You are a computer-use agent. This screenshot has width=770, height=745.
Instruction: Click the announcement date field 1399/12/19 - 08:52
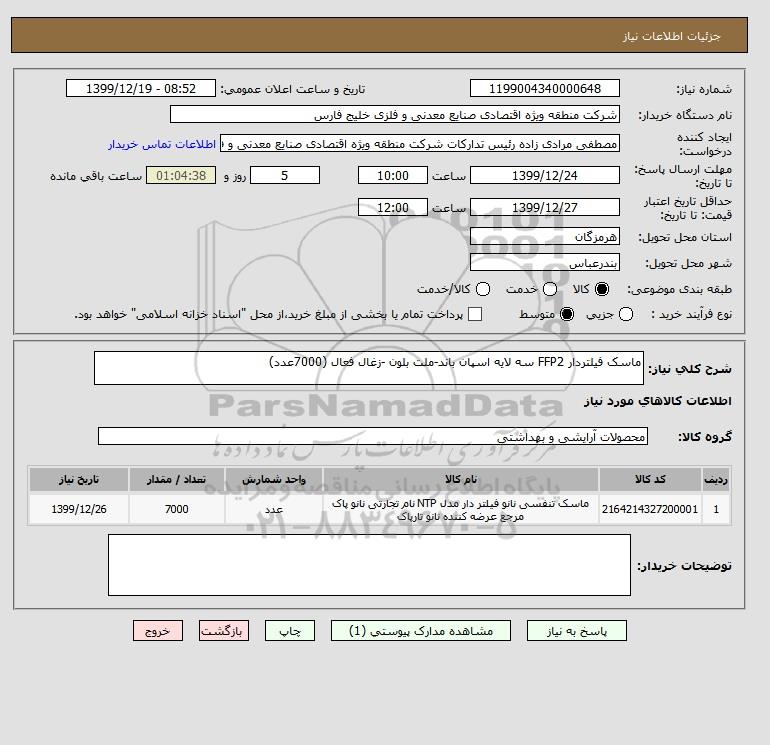tap(141, 88)
